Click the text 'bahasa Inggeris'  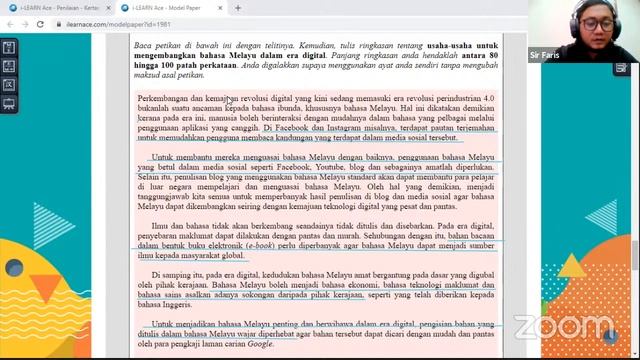[x=164, y=304]
